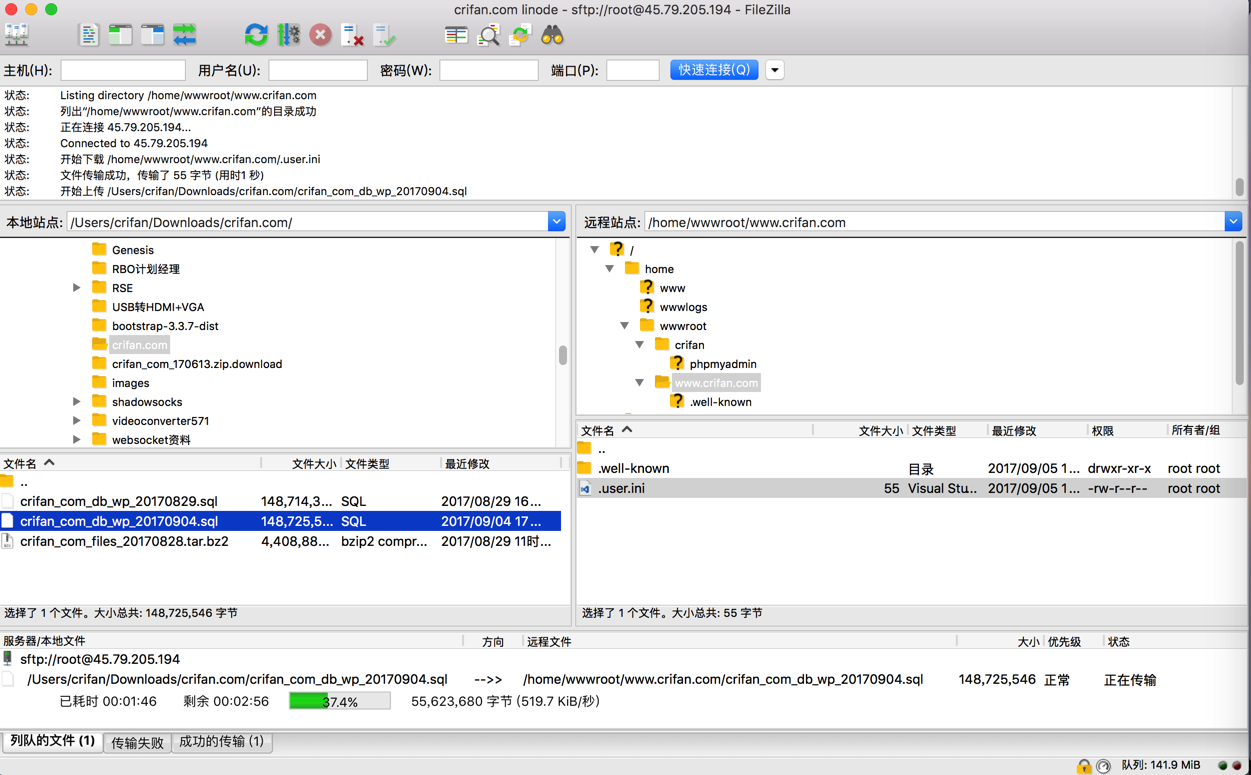
Task: Sort local files by 最近修改 column
Action: click(x=500, y=464)
